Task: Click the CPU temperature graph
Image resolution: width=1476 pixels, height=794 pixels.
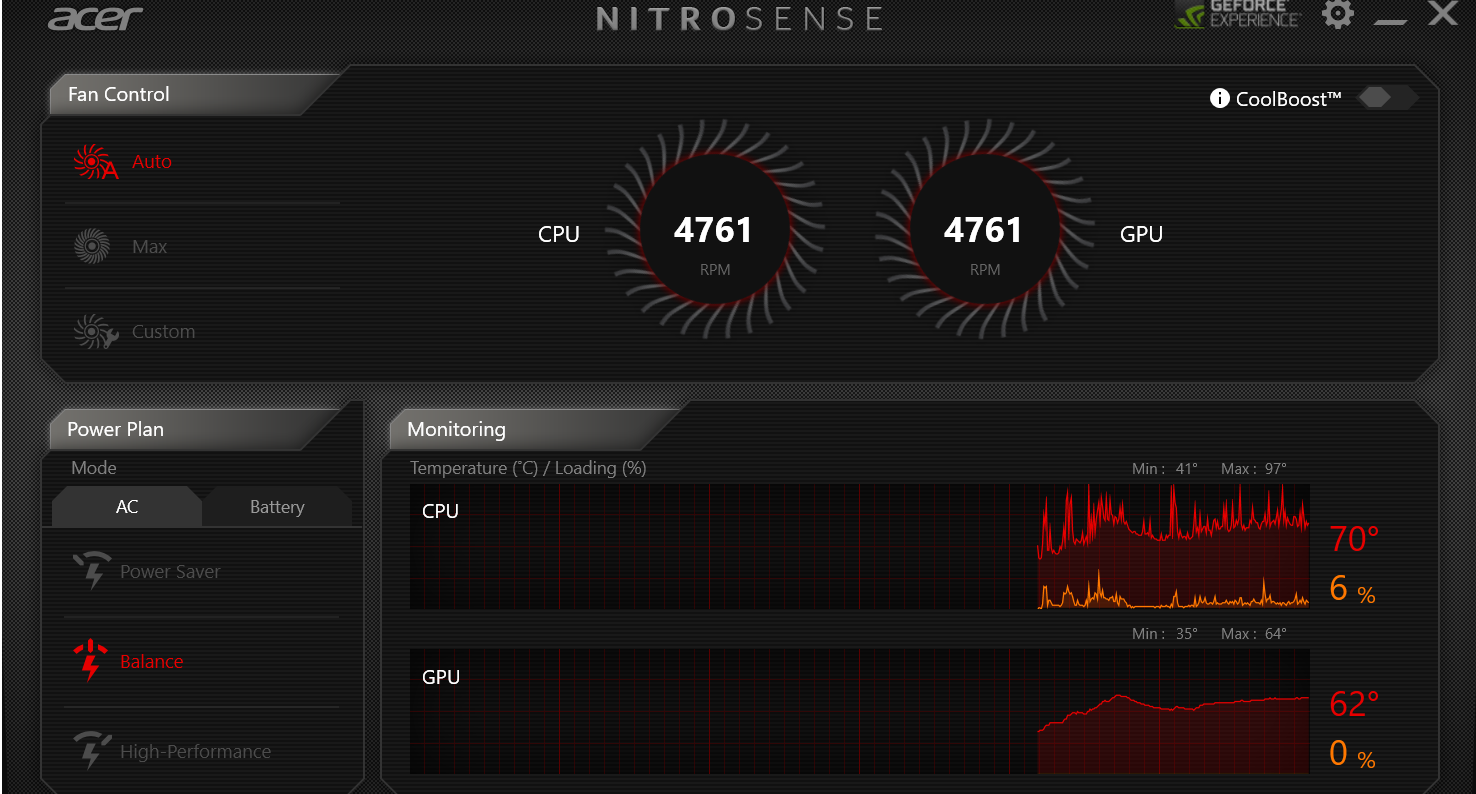Action: pos(859,546)
